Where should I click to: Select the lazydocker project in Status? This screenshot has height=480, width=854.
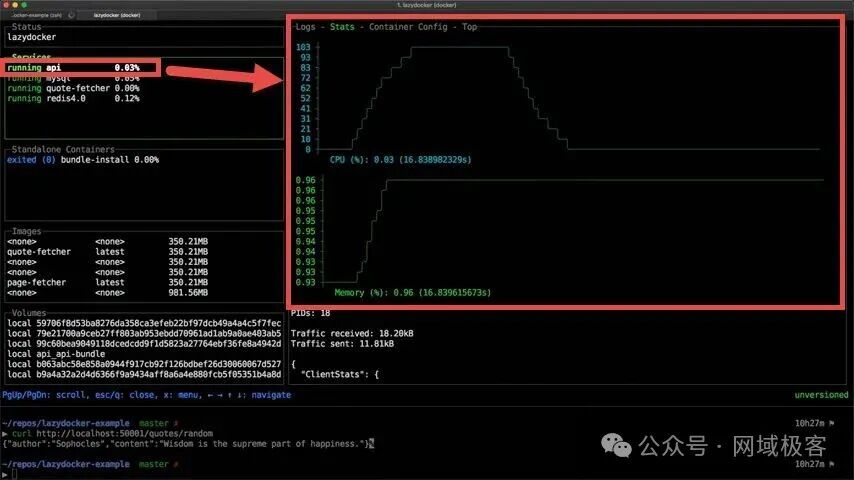click(32, 37)
